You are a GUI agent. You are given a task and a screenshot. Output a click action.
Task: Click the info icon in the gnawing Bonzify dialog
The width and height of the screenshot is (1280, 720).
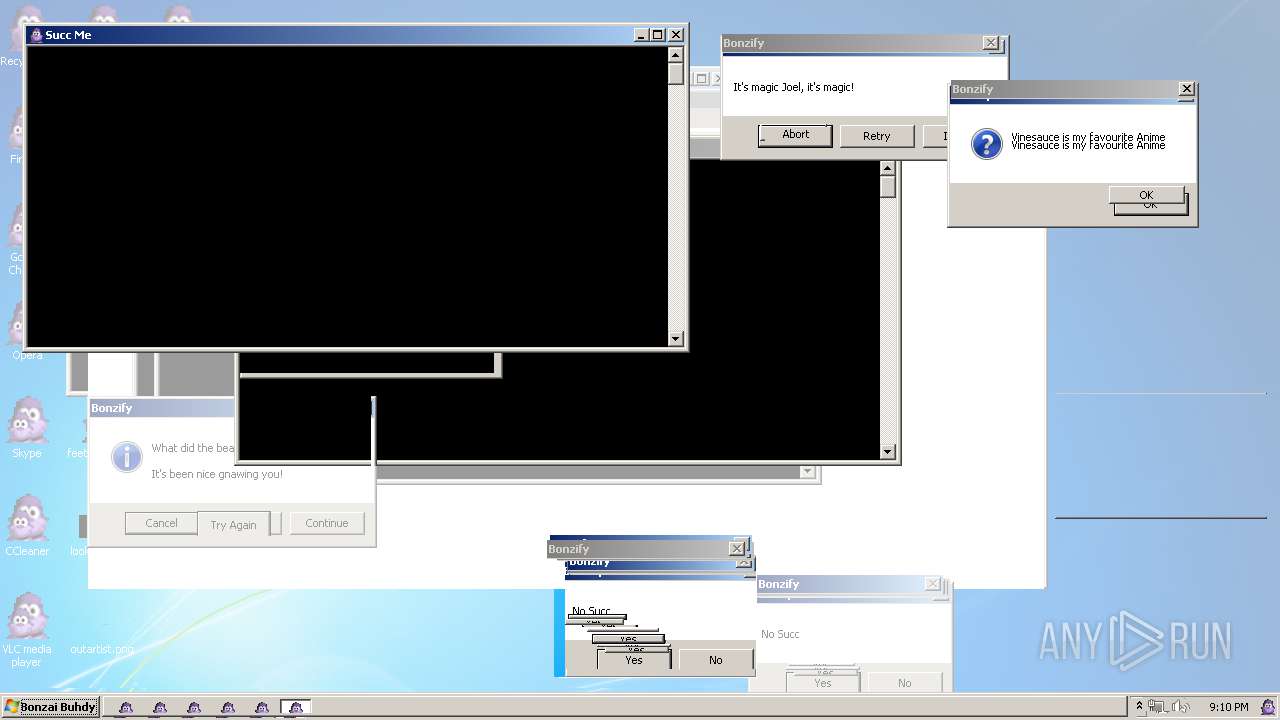126,457
